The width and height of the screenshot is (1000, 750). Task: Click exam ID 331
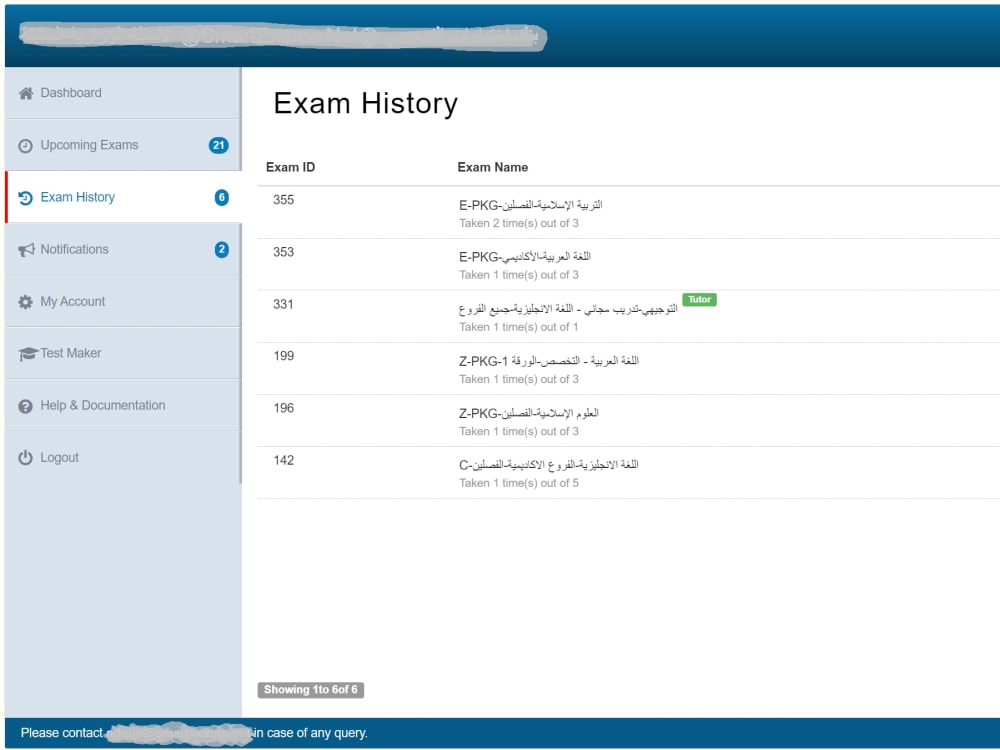tap(283, 304)
